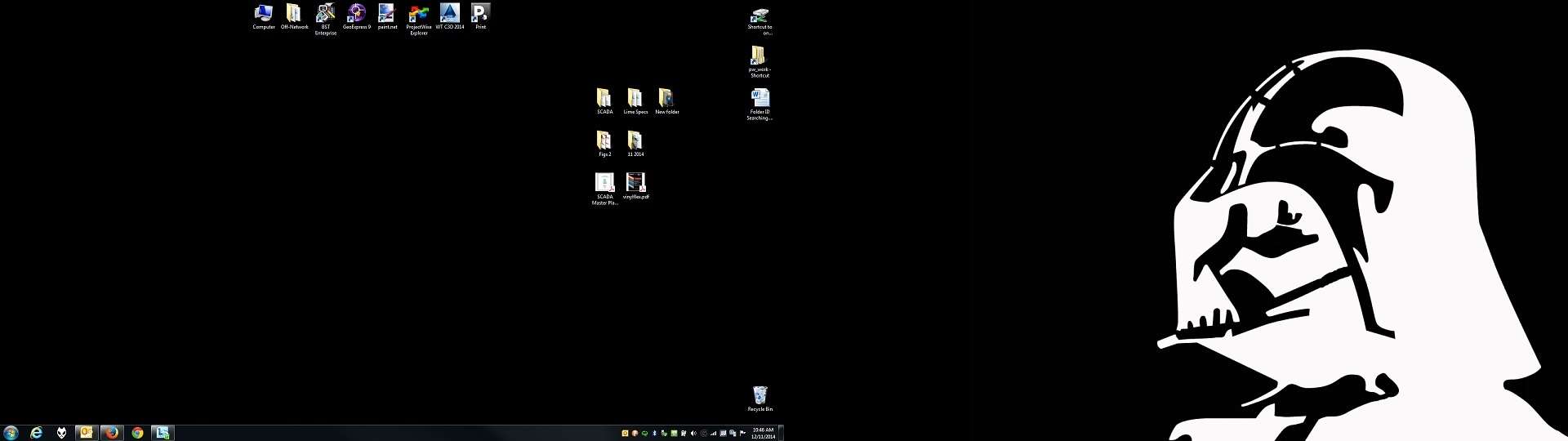Select the 'Shortcut to on...' drive icon
Viewport: 1568px width, 441px height.
coord(759,20)
